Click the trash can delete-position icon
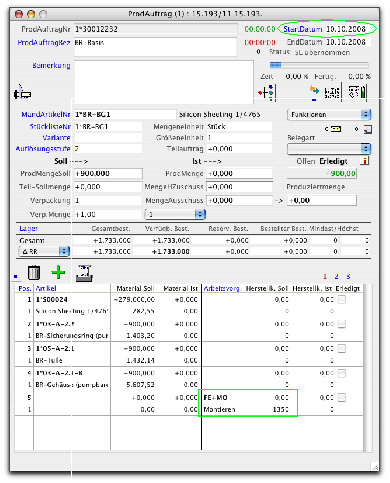 [x=34, y=273]
